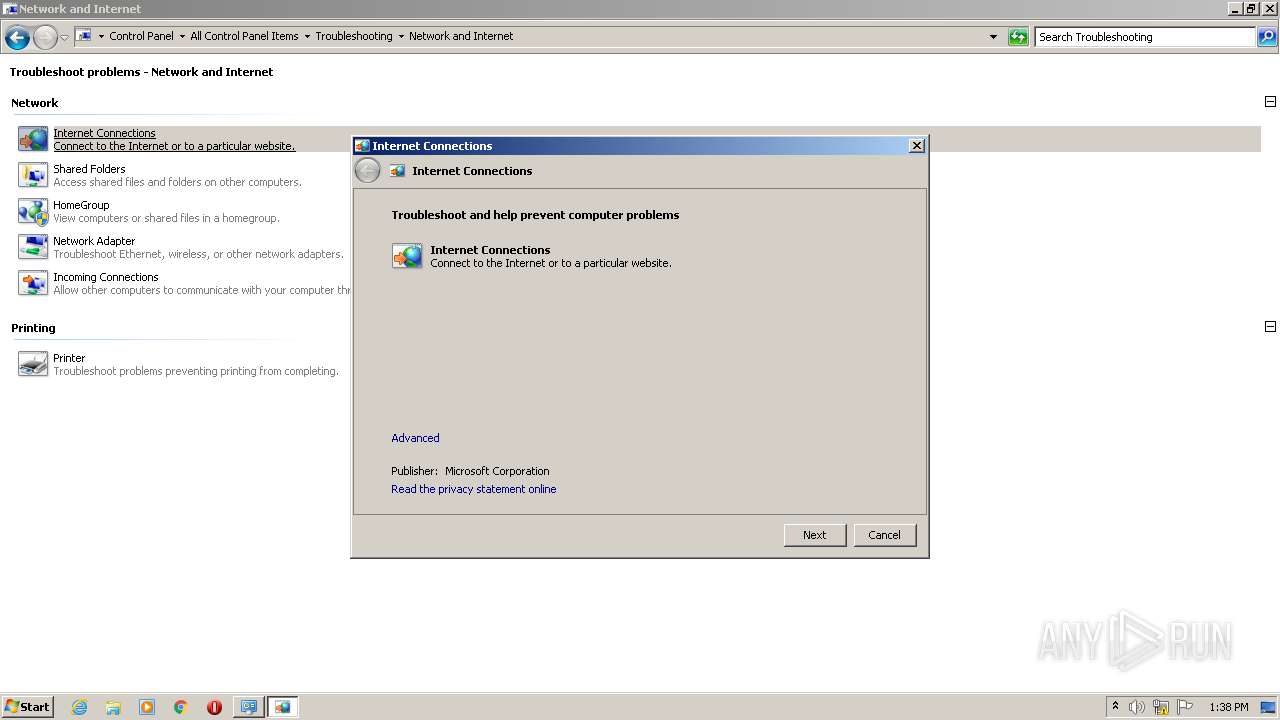Viewport: 1280px width, 720px height.
Task: Switch to Control Panel taskbar window
Action: [x=247, y=707]
